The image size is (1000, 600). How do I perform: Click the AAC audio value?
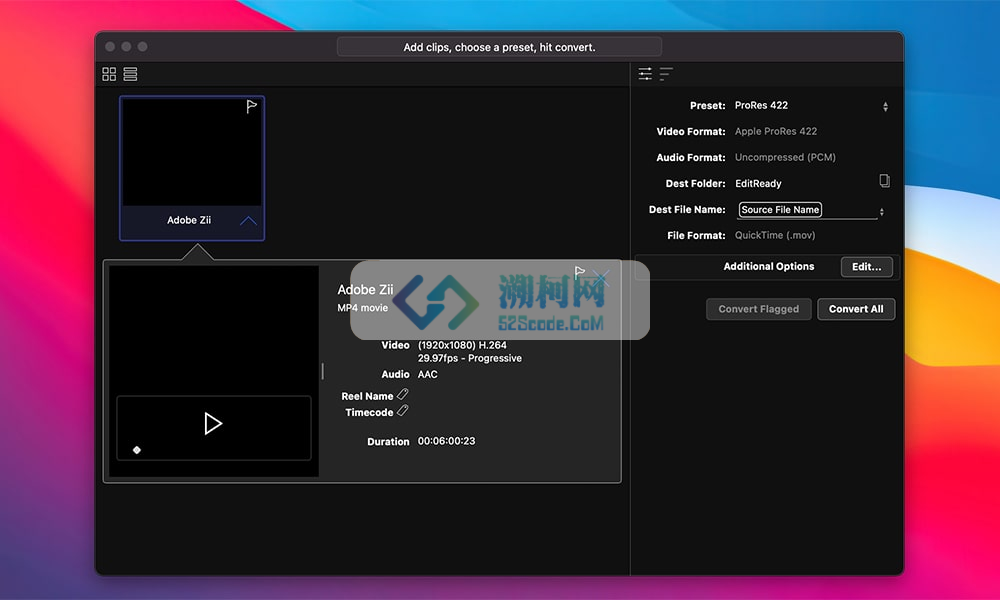(x=427, y=374)
